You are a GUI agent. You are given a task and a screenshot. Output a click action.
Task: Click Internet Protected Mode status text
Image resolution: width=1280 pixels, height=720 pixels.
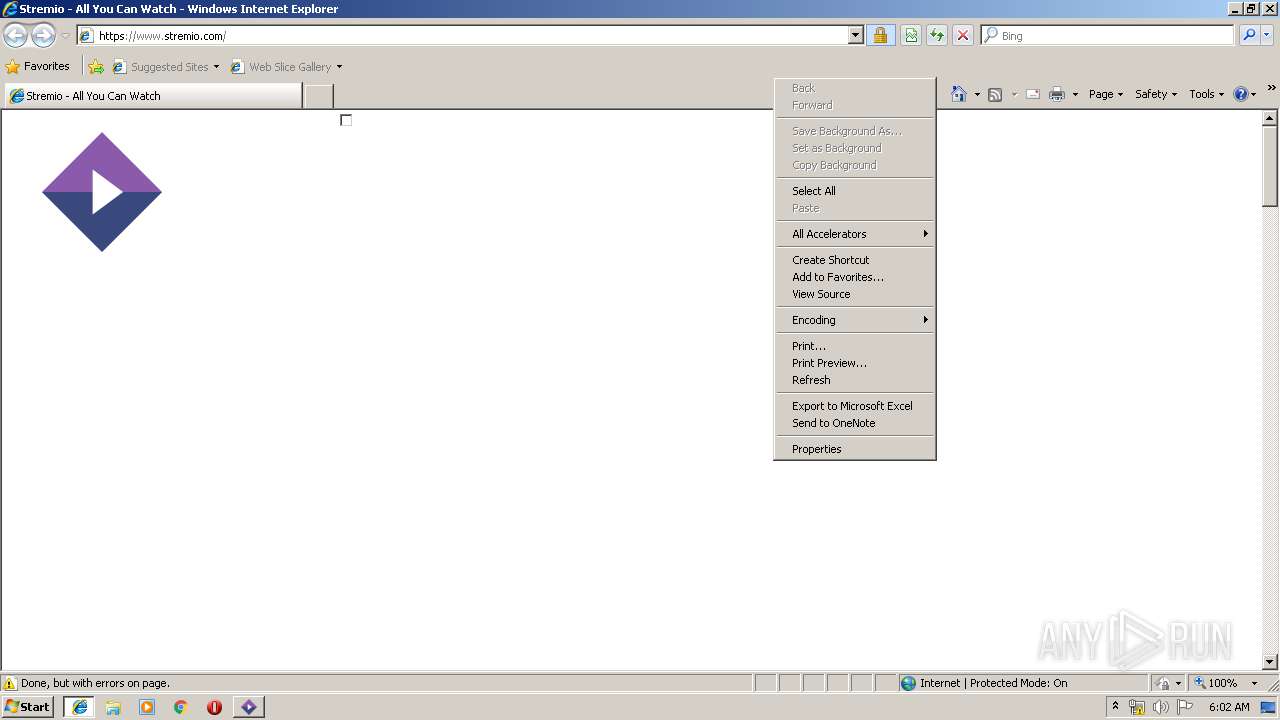click(993, 683)
